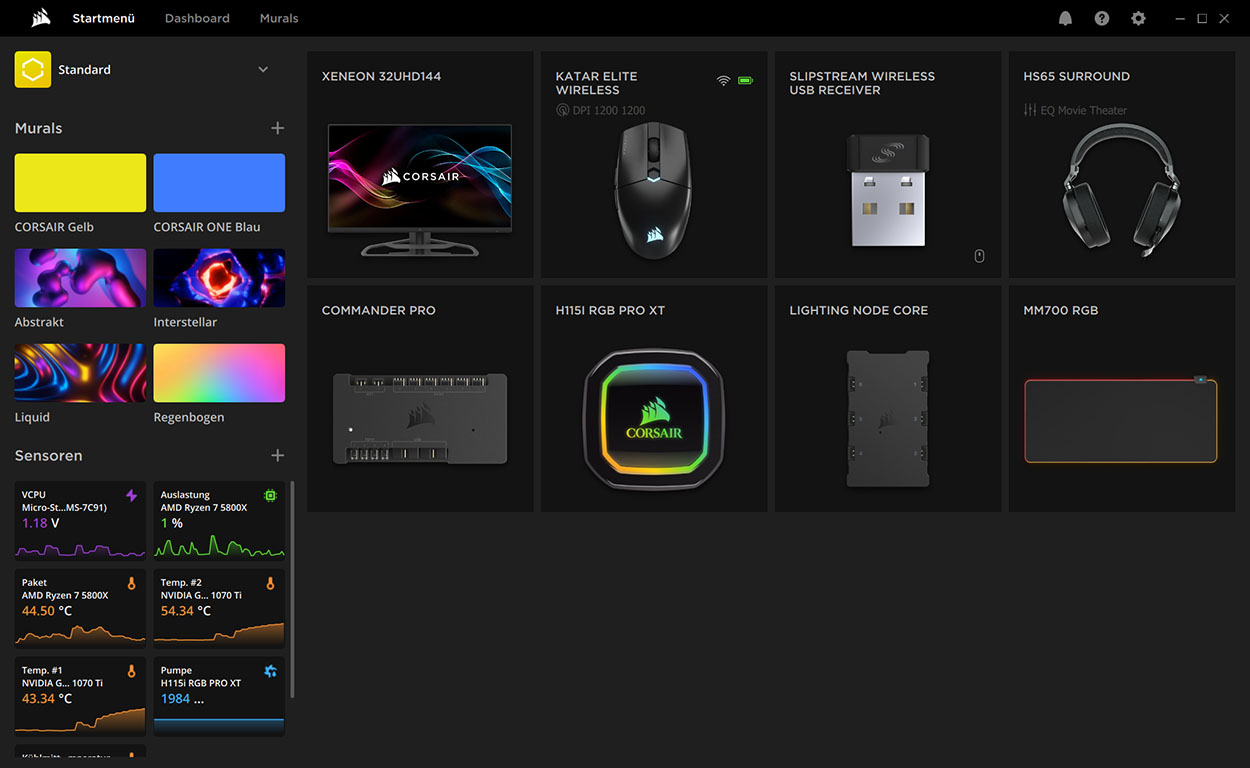Viewport: 1250px width, 768px height.
Task: Open the SLIPSTREAM WIRELESS USB RECEIVER card
Action: pos(888,165)
